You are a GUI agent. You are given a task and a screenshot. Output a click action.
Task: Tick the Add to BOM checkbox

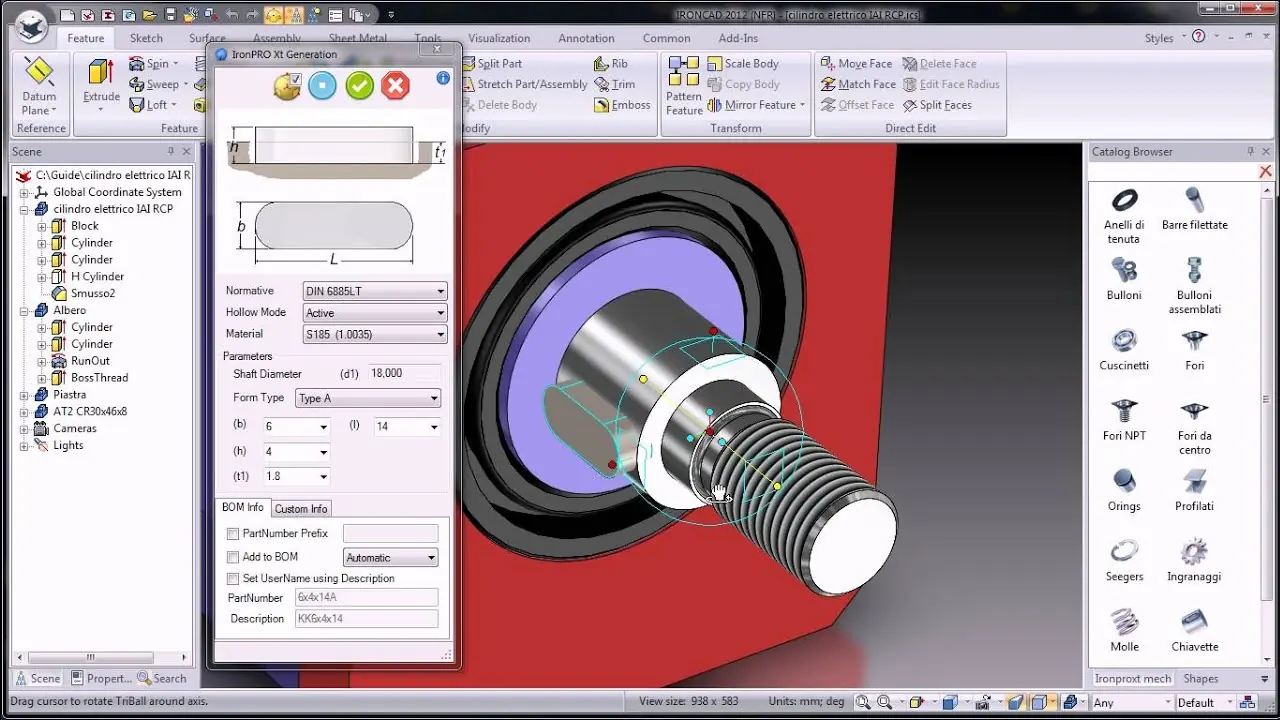click(233, 557)
